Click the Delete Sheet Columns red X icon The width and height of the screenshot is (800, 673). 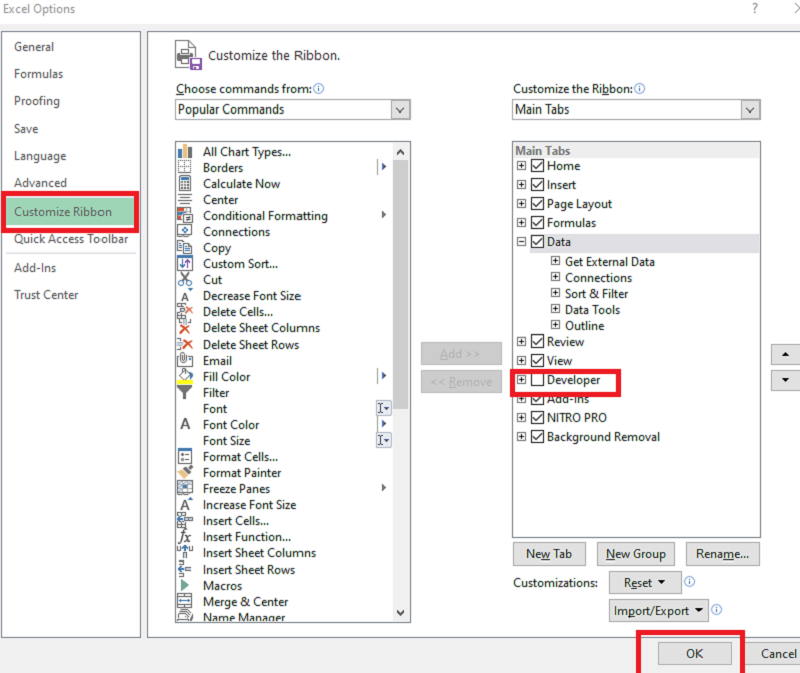point(185,328)
